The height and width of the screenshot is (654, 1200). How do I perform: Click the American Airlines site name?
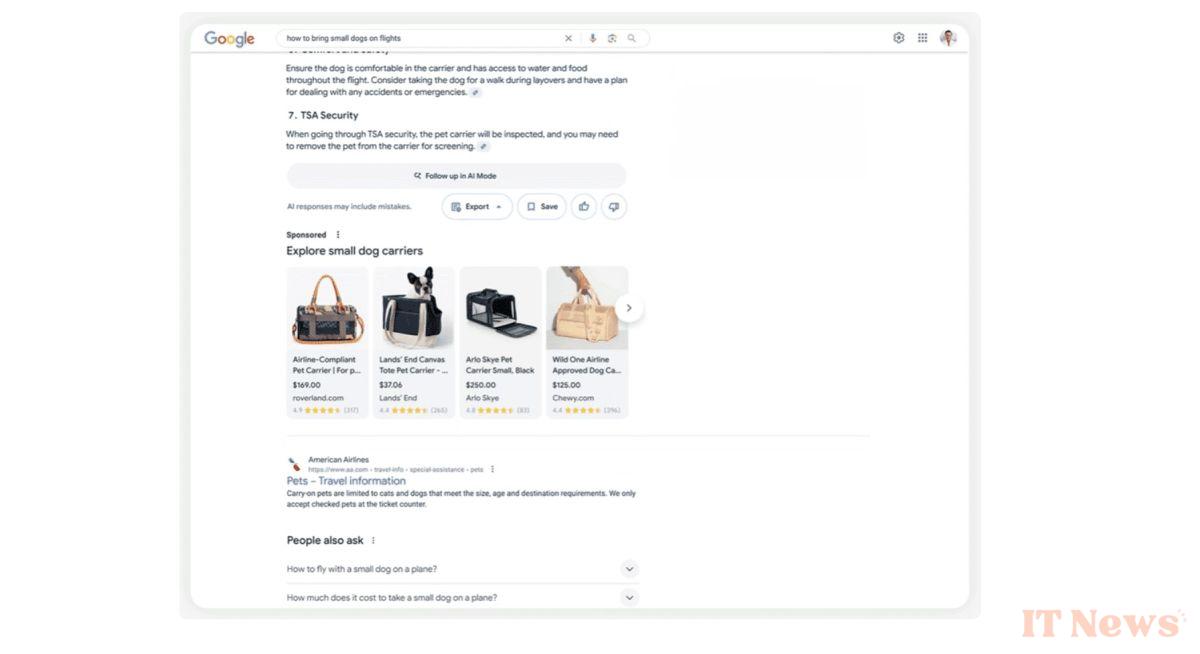click(338, 460)
